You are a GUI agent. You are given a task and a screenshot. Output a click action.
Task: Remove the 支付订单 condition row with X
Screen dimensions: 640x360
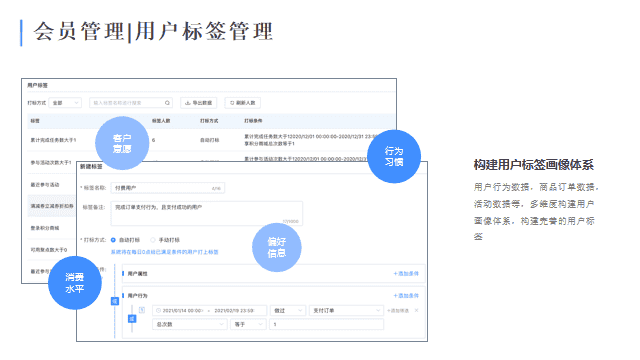(416, 311)
